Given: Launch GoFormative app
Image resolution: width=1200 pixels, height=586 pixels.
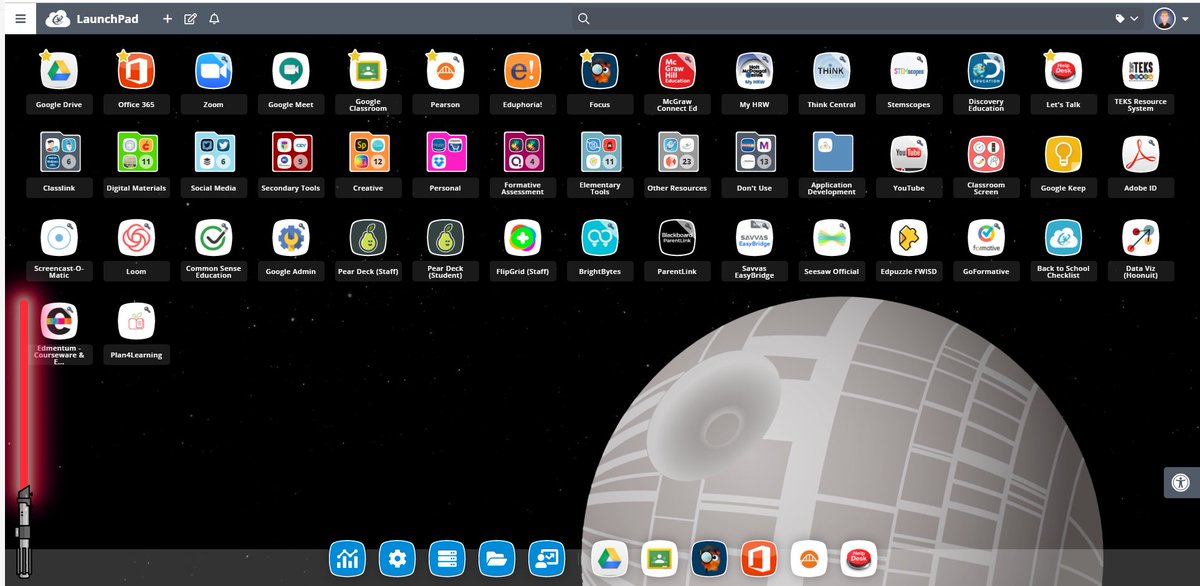Looking at the screenshot, I should [x=986, y=238].
